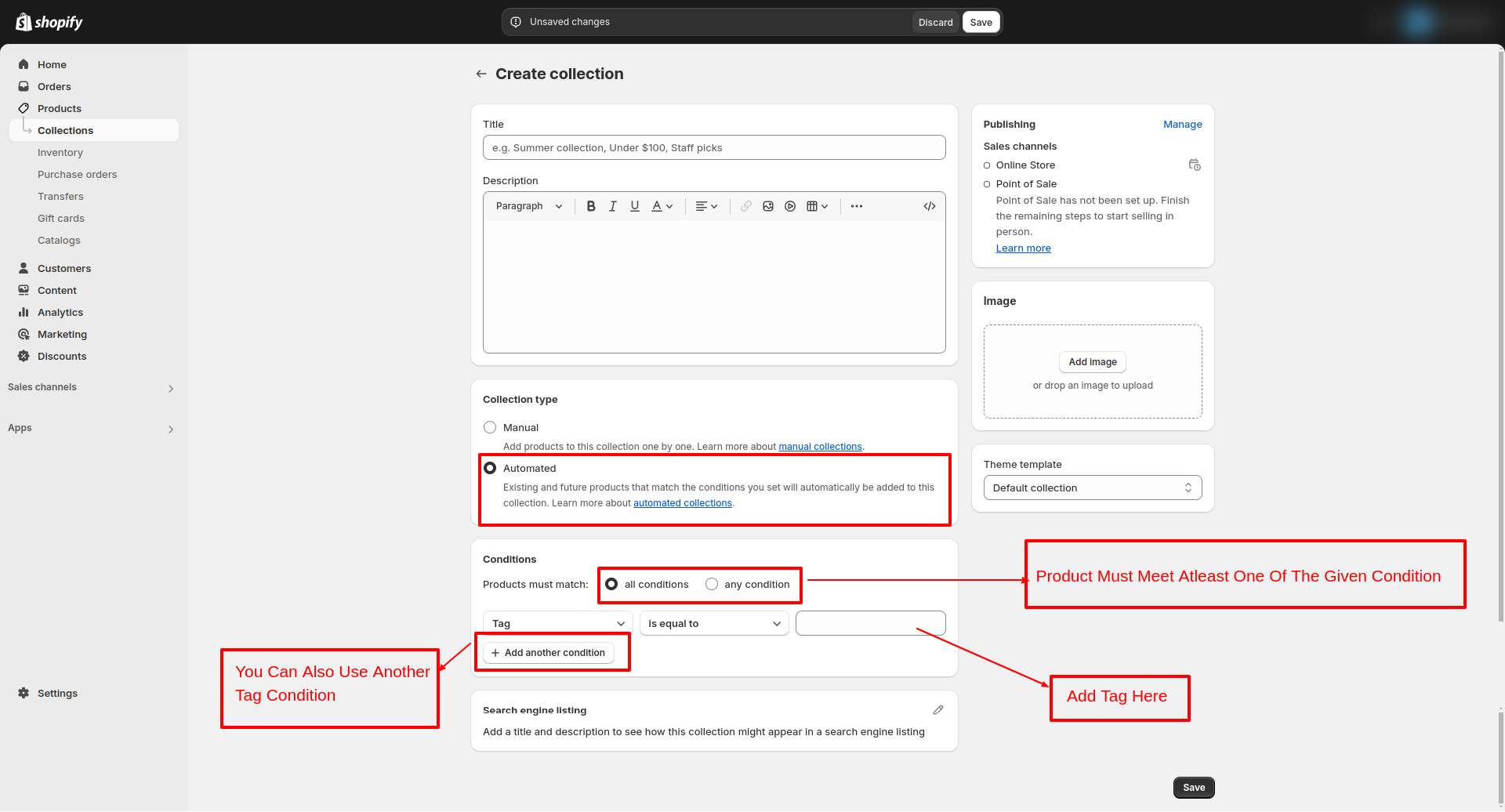Click Add image button
1505x812 pixels.
coord(1093,361)
